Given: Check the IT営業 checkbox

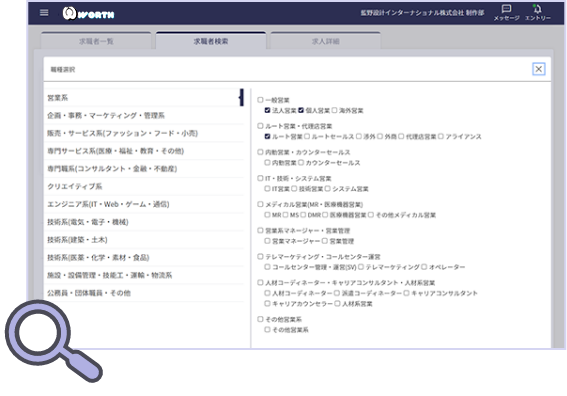Looking at the screenshot, I should click(267, 188).
